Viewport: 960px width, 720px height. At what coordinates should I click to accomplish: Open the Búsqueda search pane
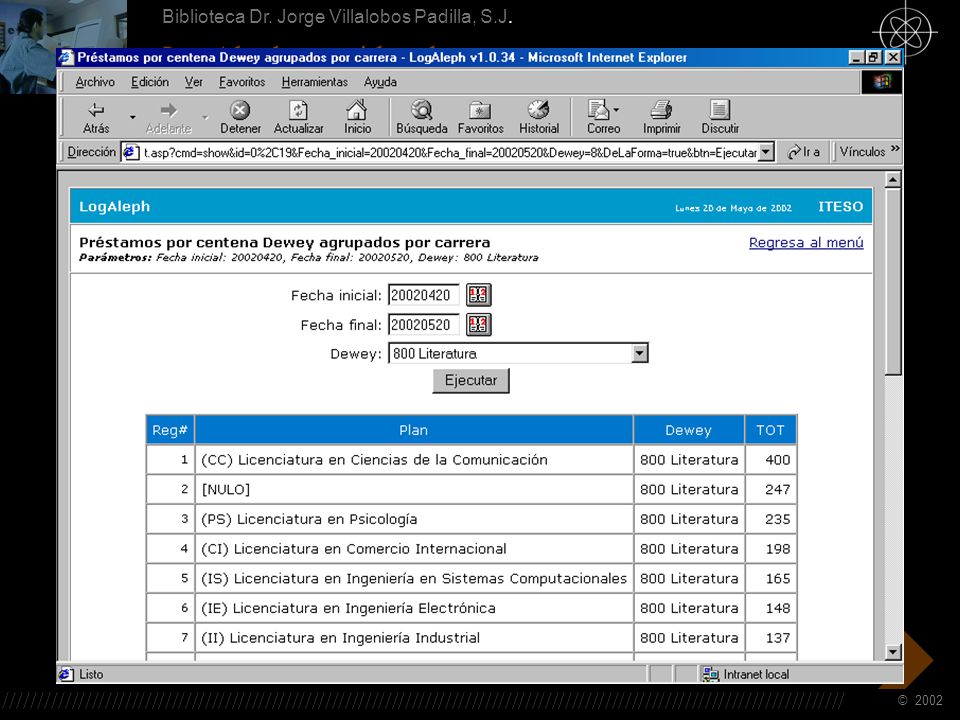[x=422, y=117]
